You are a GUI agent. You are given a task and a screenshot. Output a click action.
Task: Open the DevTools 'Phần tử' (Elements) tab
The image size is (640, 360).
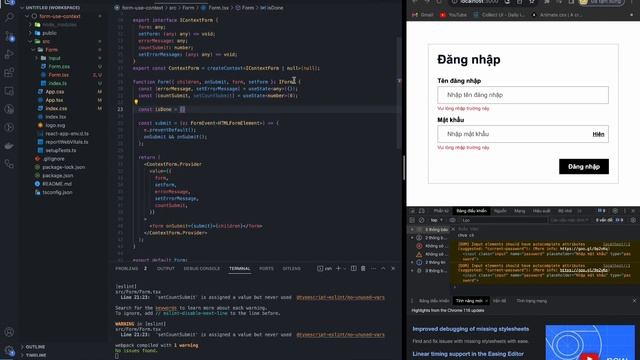pyautogui.click(x=441, y=211)
